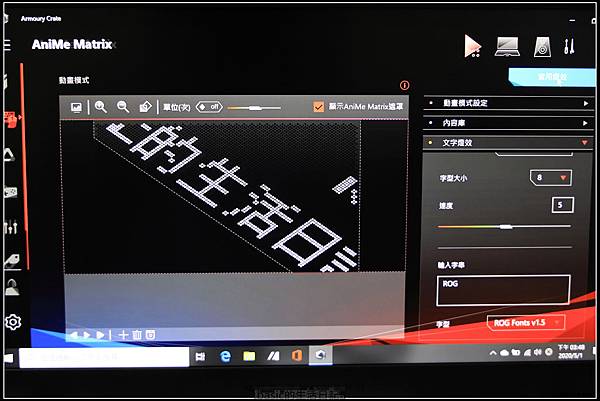Launch Microsoft Edge from the taskbar
This screenshot has width=600, height=401.
[225, 357]
